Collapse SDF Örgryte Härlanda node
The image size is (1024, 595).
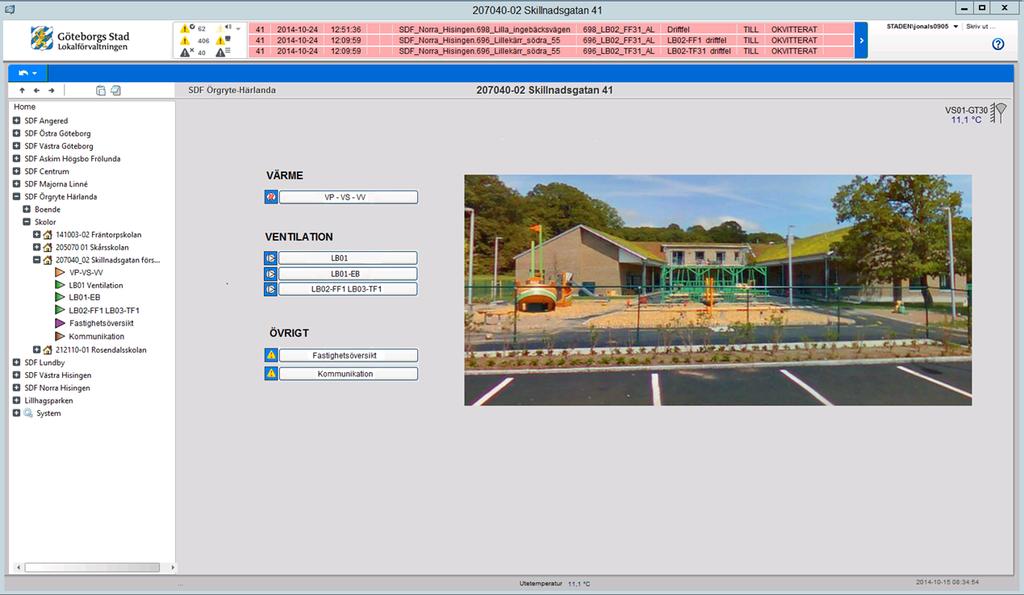(16, 196)
